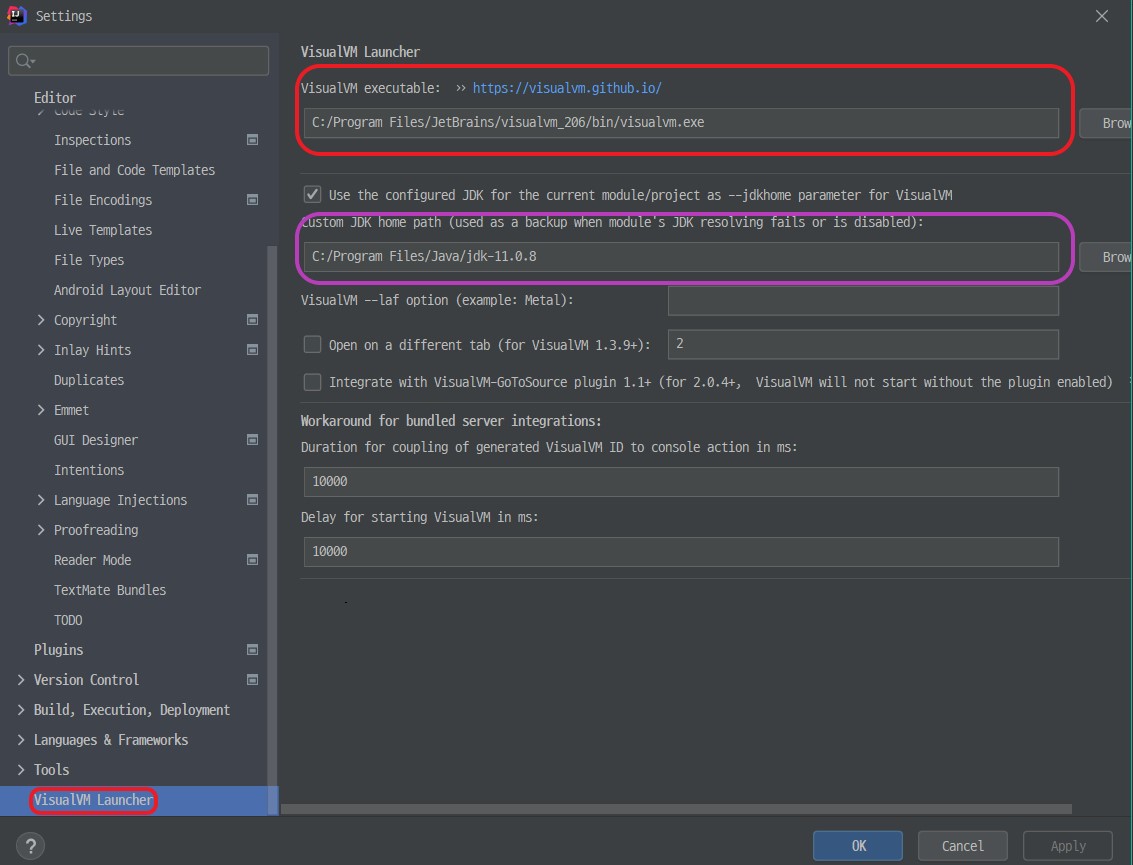Open GUI Designer settings
Viewport: 1133px width, 865px height.
[95, 439]
